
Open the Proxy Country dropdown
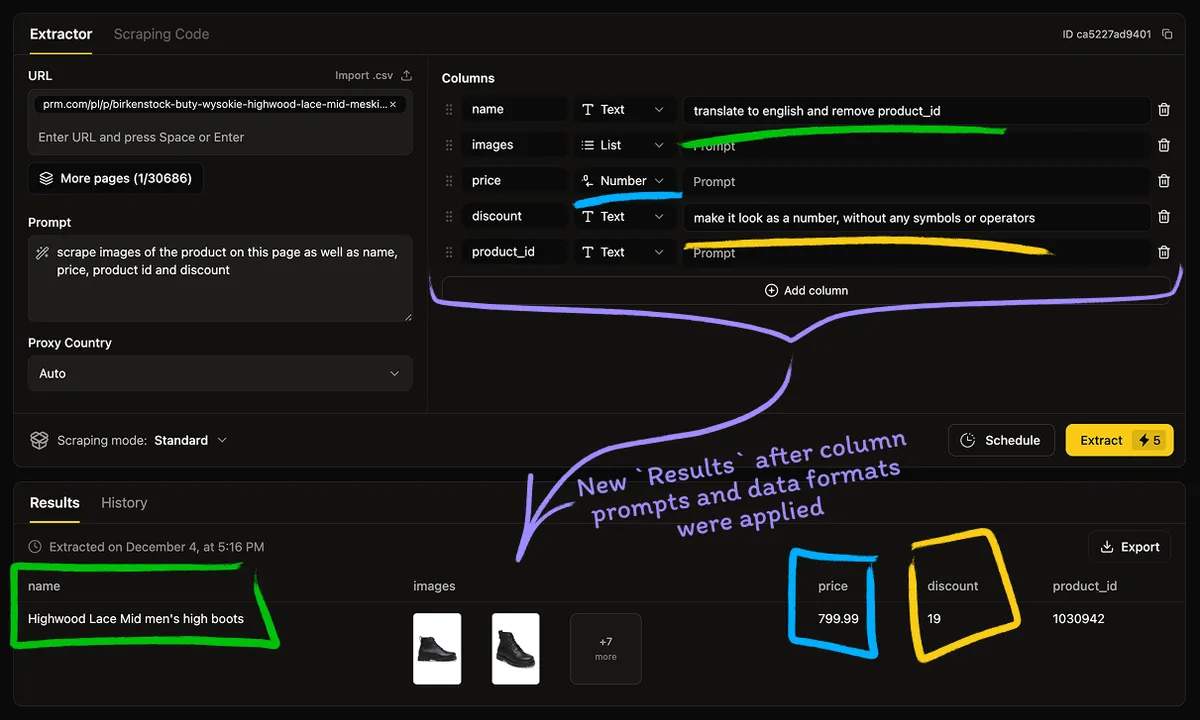pyautogui.click(x=220, y=373)
